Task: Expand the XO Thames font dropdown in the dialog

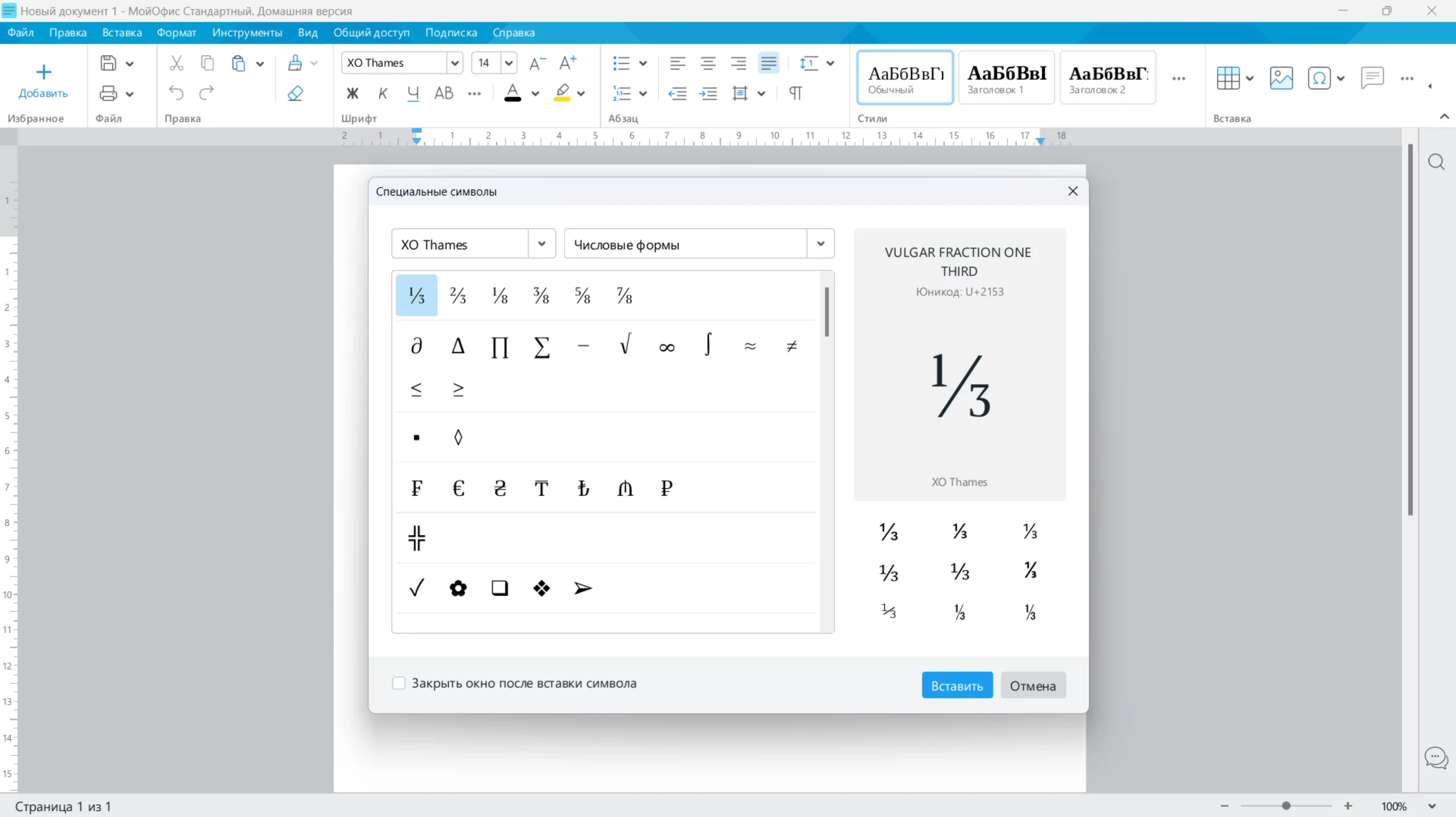Action: (x=541, y=244)
